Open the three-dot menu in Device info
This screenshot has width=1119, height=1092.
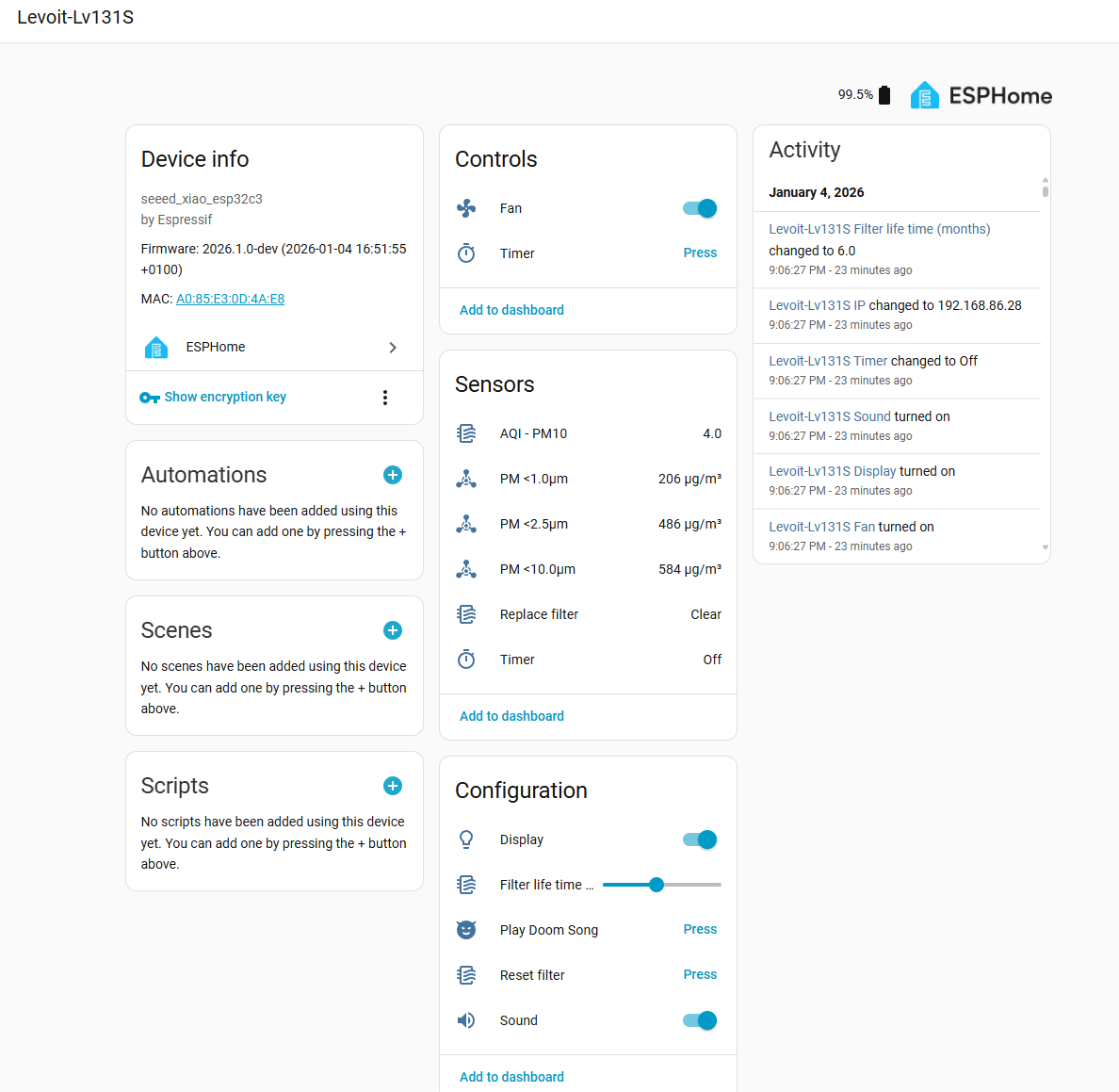(385, 398)
